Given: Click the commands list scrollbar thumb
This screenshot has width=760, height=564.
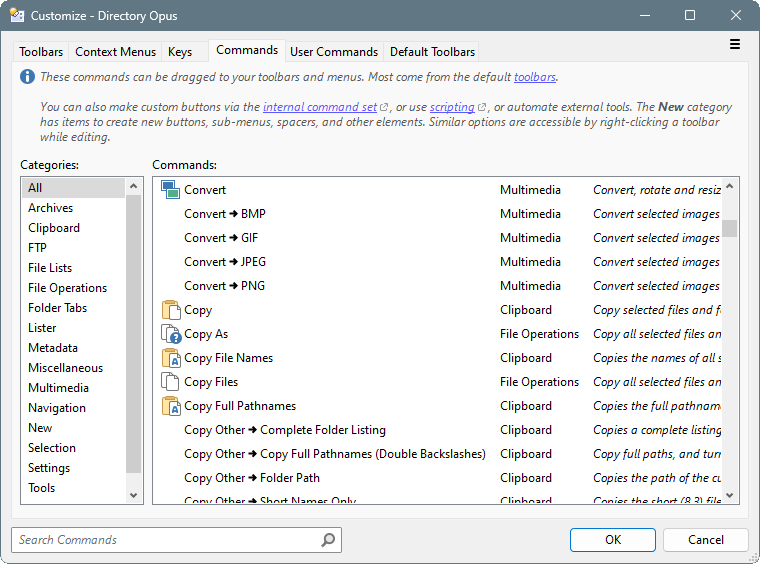Looking at the screenshot, I should (730, 228).
